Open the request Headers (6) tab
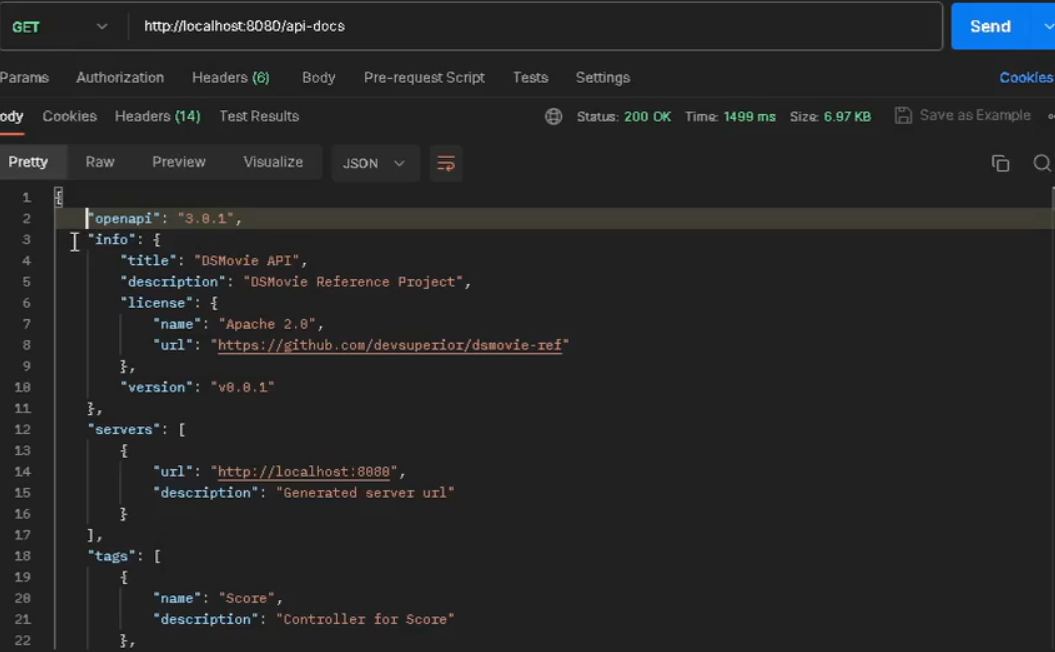1055x652 pixels. point(231,78)
